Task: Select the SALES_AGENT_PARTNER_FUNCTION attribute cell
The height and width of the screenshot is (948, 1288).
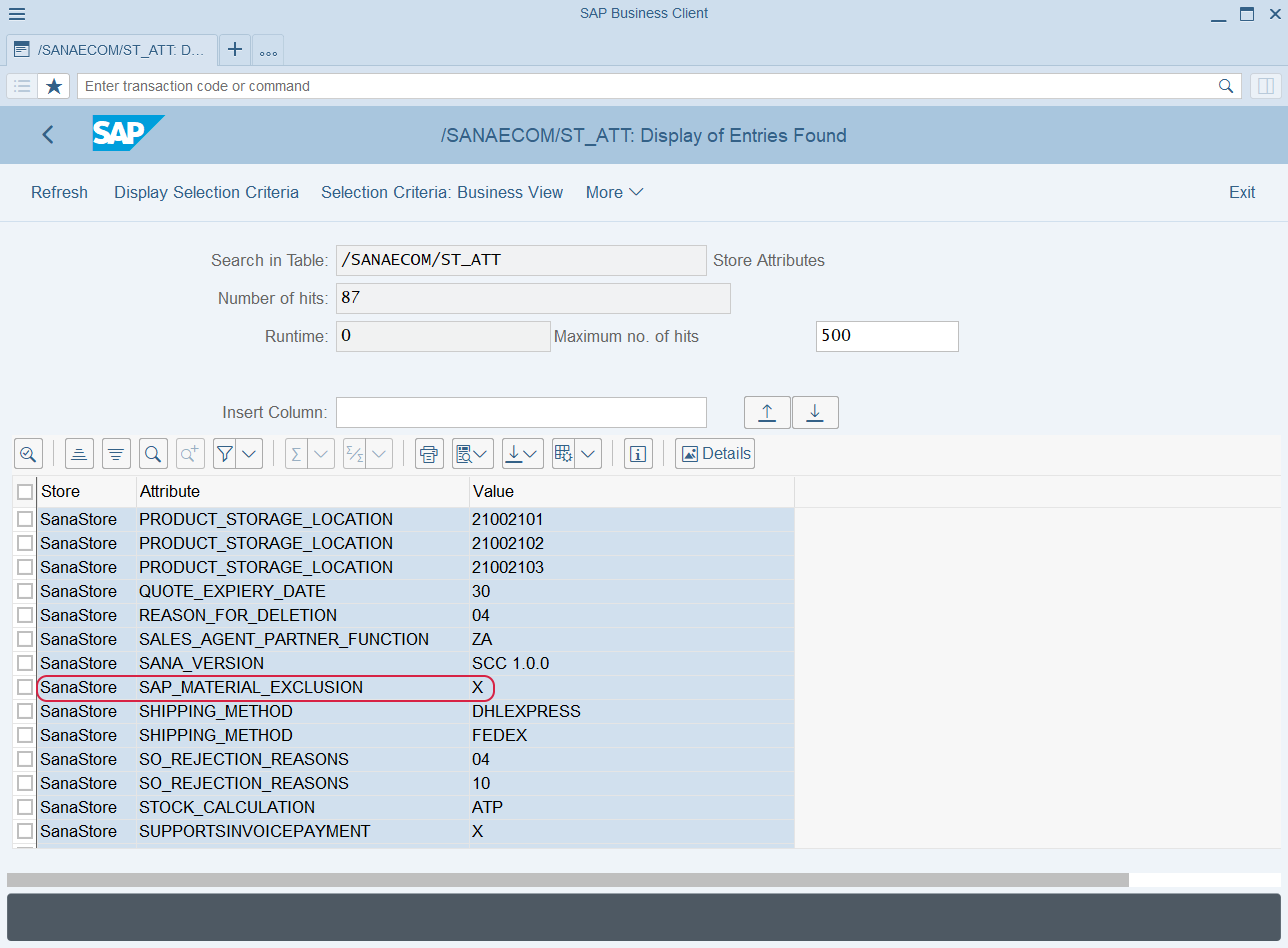Action: (303, 639)
